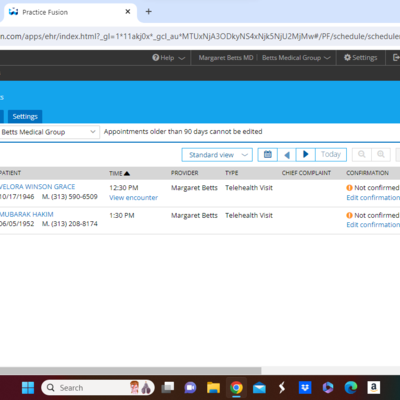Screen dimensions: 400x400
Task: Click warning icon for Velora's confirmation
Action: click(x=349, y=188)
